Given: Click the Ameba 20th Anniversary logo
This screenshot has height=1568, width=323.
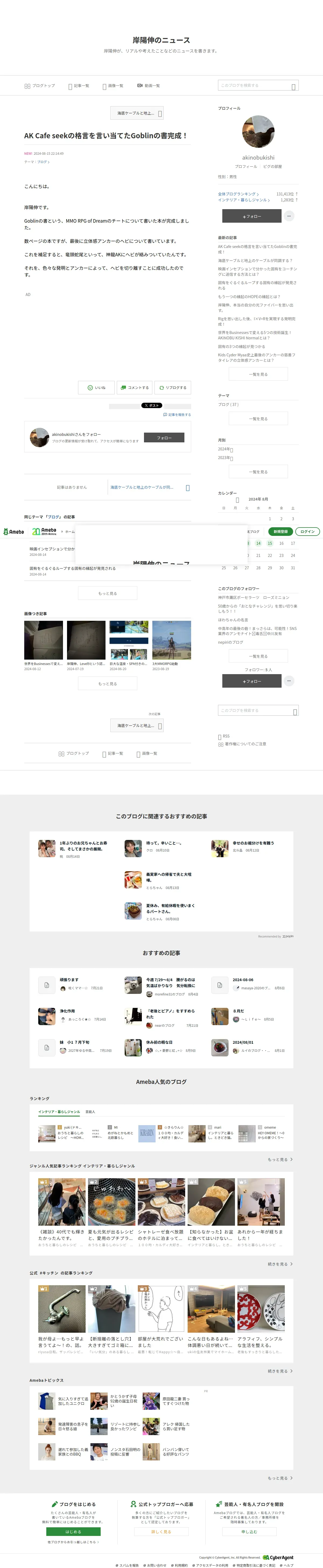Looking at the screenshot, I should (44, 531).
